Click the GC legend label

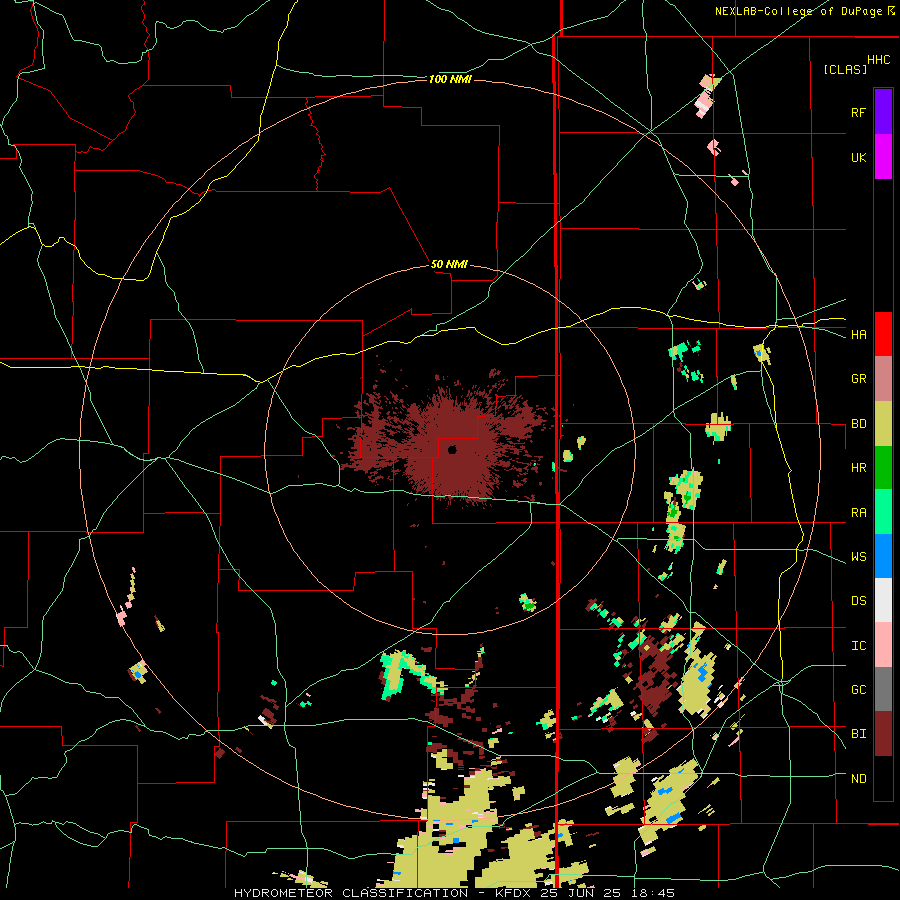tap(858, 690)
